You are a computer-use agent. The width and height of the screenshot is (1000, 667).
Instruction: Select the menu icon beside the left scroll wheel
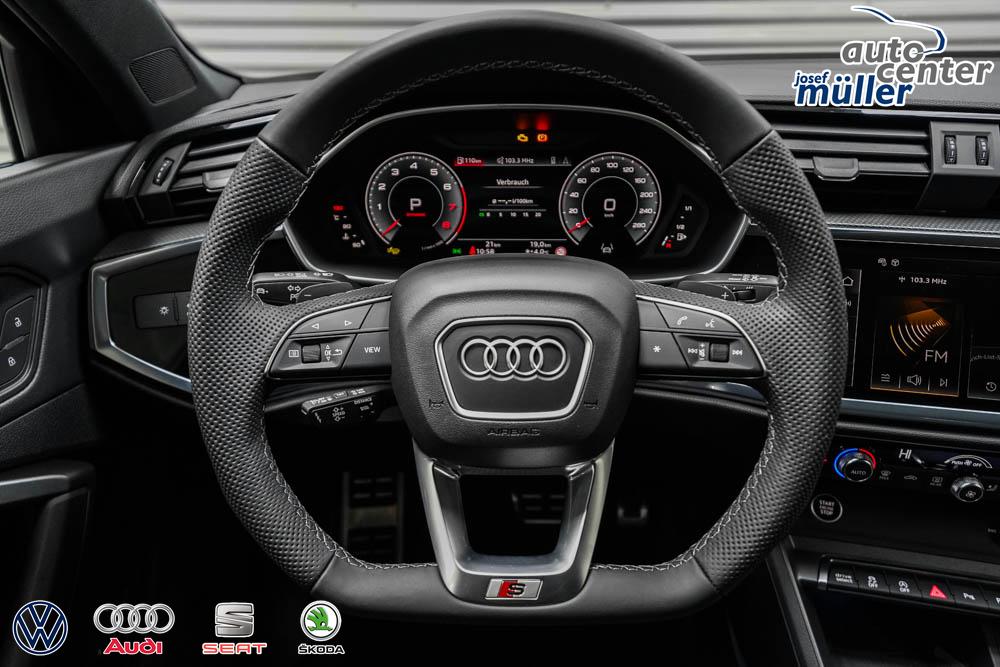pos(293,353)
